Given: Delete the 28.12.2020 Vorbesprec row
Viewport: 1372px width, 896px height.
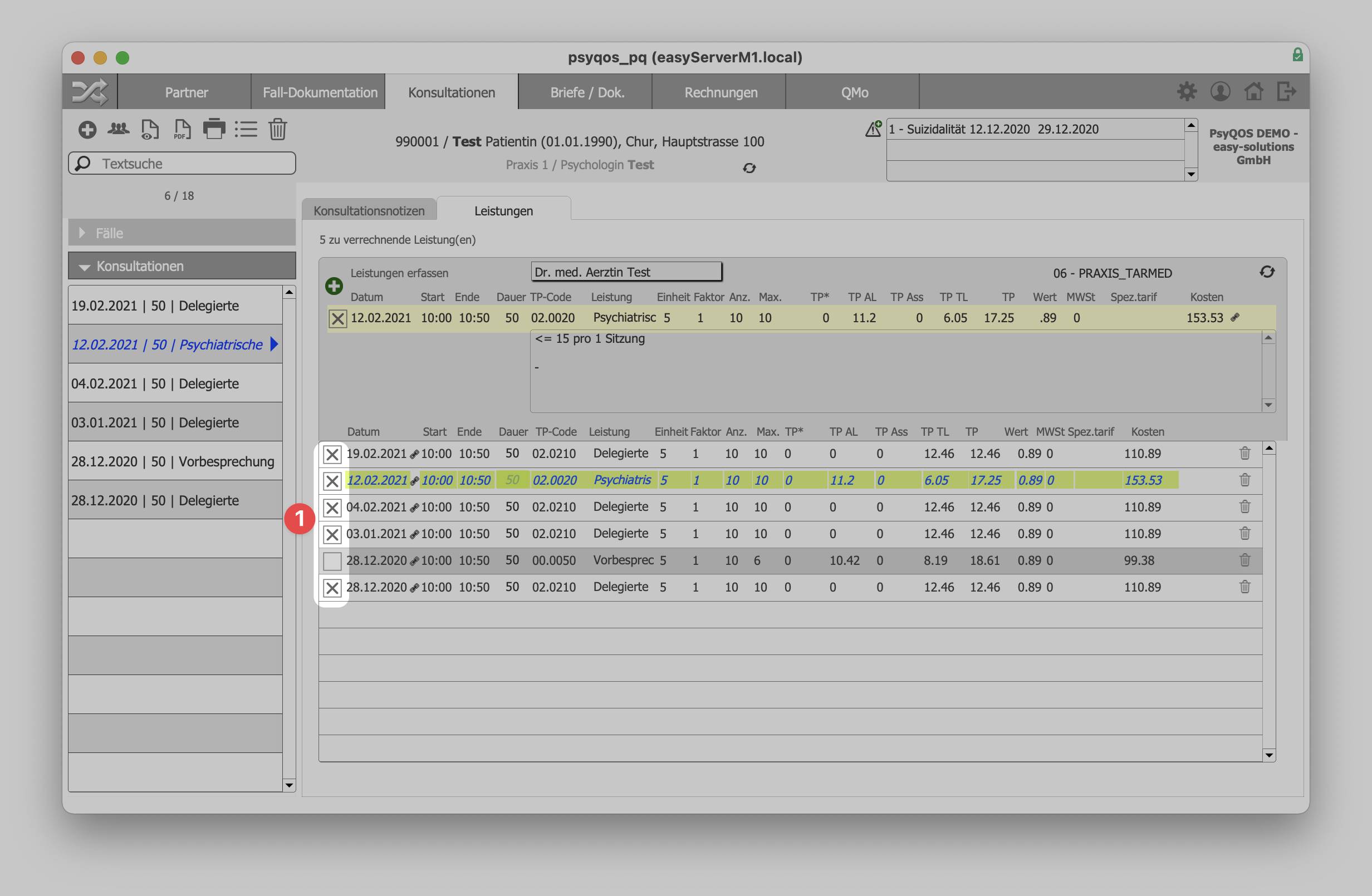Looking at the screenshot, I should pos(1244,560).
